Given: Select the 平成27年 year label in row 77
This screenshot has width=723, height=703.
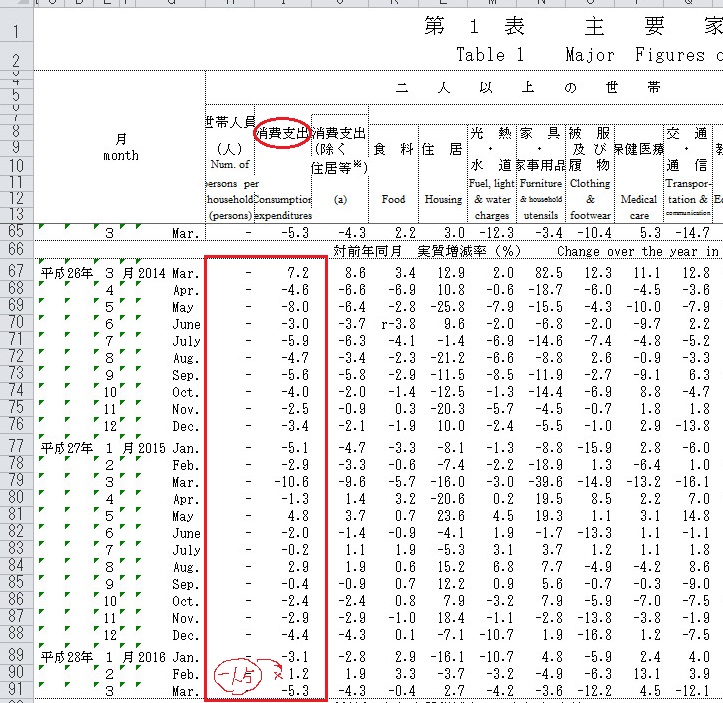Looking at the screenshot, I should 64,446.
